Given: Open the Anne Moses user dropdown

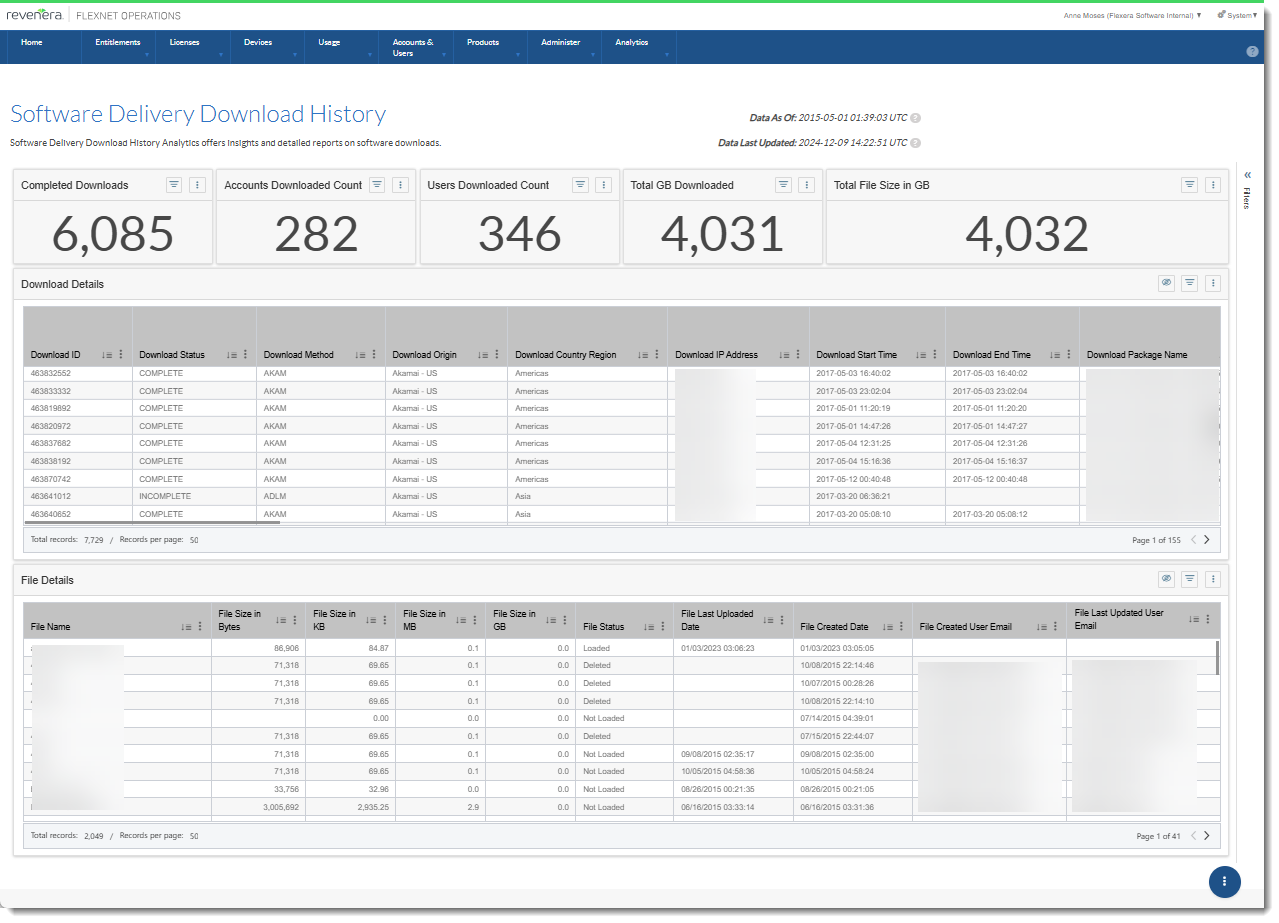Looking at the screenshot, I should click(1132, 15).
